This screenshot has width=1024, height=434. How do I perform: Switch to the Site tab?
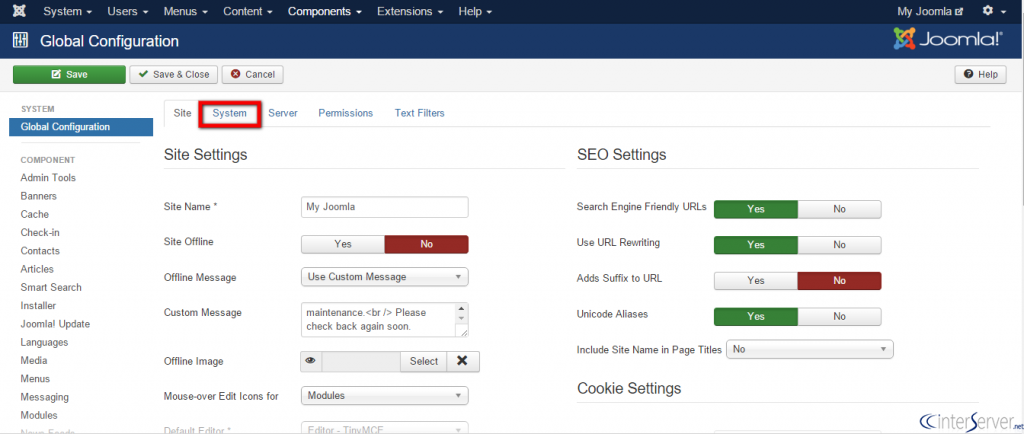point(182,113)
